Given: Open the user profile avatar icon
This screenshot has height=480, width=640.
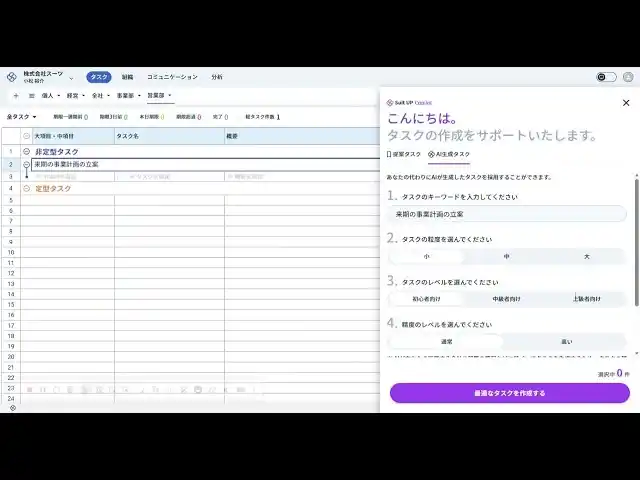Looking at the screenshot, I should pyautogui.click(x=628, y=77).
